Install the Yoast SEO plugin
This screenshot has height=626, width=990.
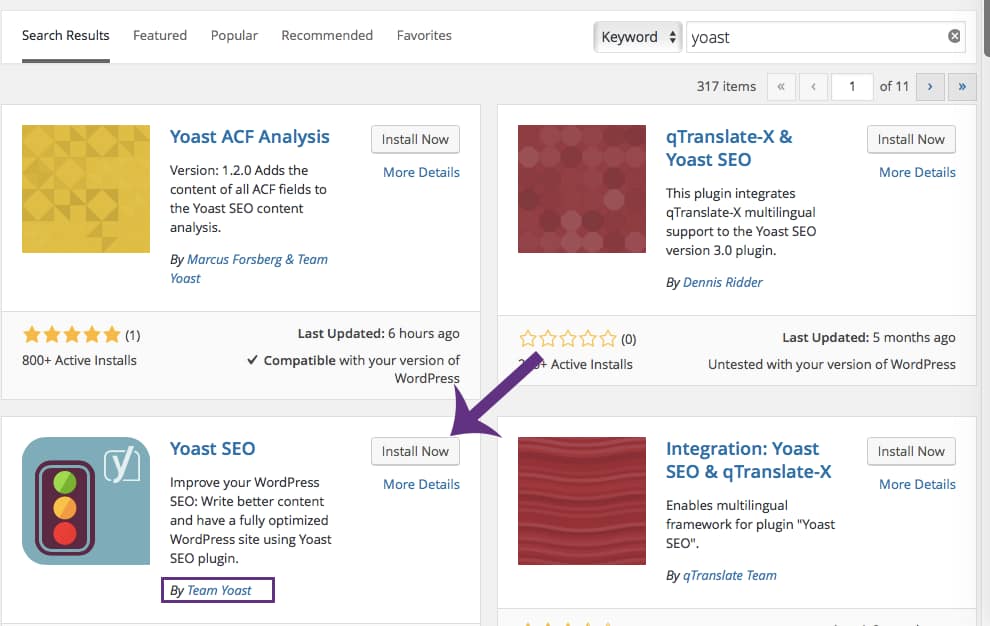(415, 451)
